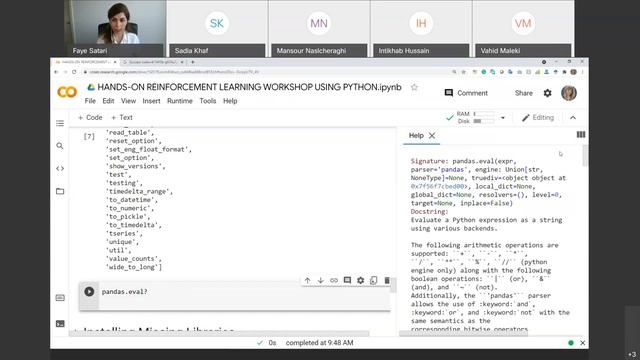
Task: Click 'wide_to_long' in cell output
Action: pos(134,267)
